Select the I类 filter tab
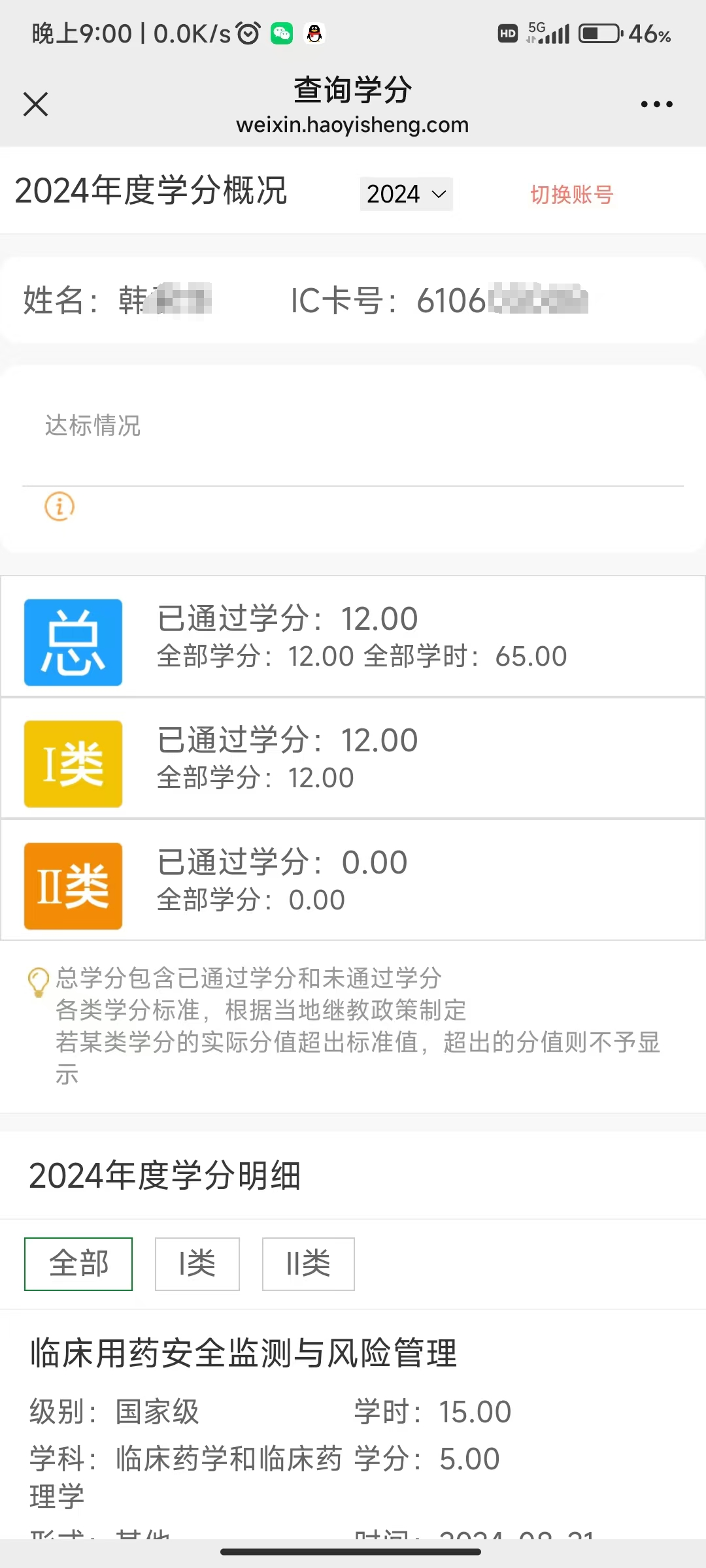The height and width of the screenshot is (1568, 706). 197,1264
